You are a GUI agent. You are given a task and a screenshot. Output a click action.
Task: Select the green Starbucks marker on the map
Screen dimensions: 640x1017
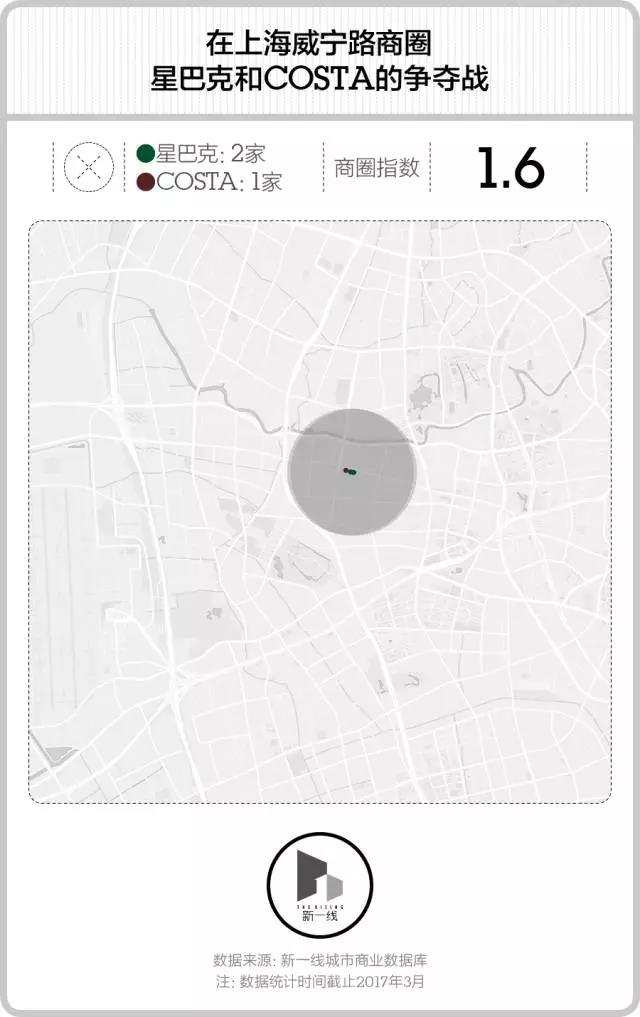[354, 472]
